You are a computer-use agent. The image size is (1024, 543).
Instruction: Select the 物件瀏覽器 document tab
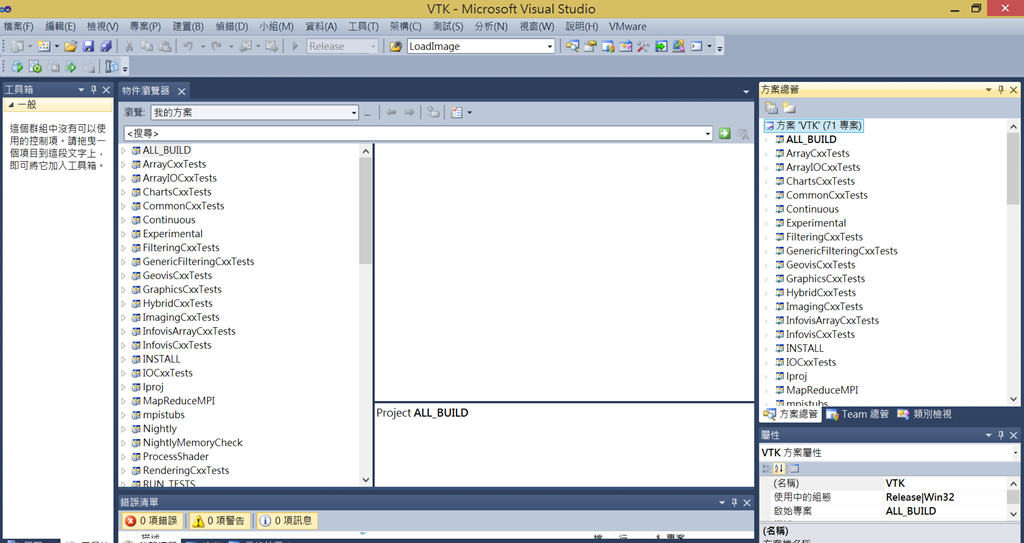146,91
